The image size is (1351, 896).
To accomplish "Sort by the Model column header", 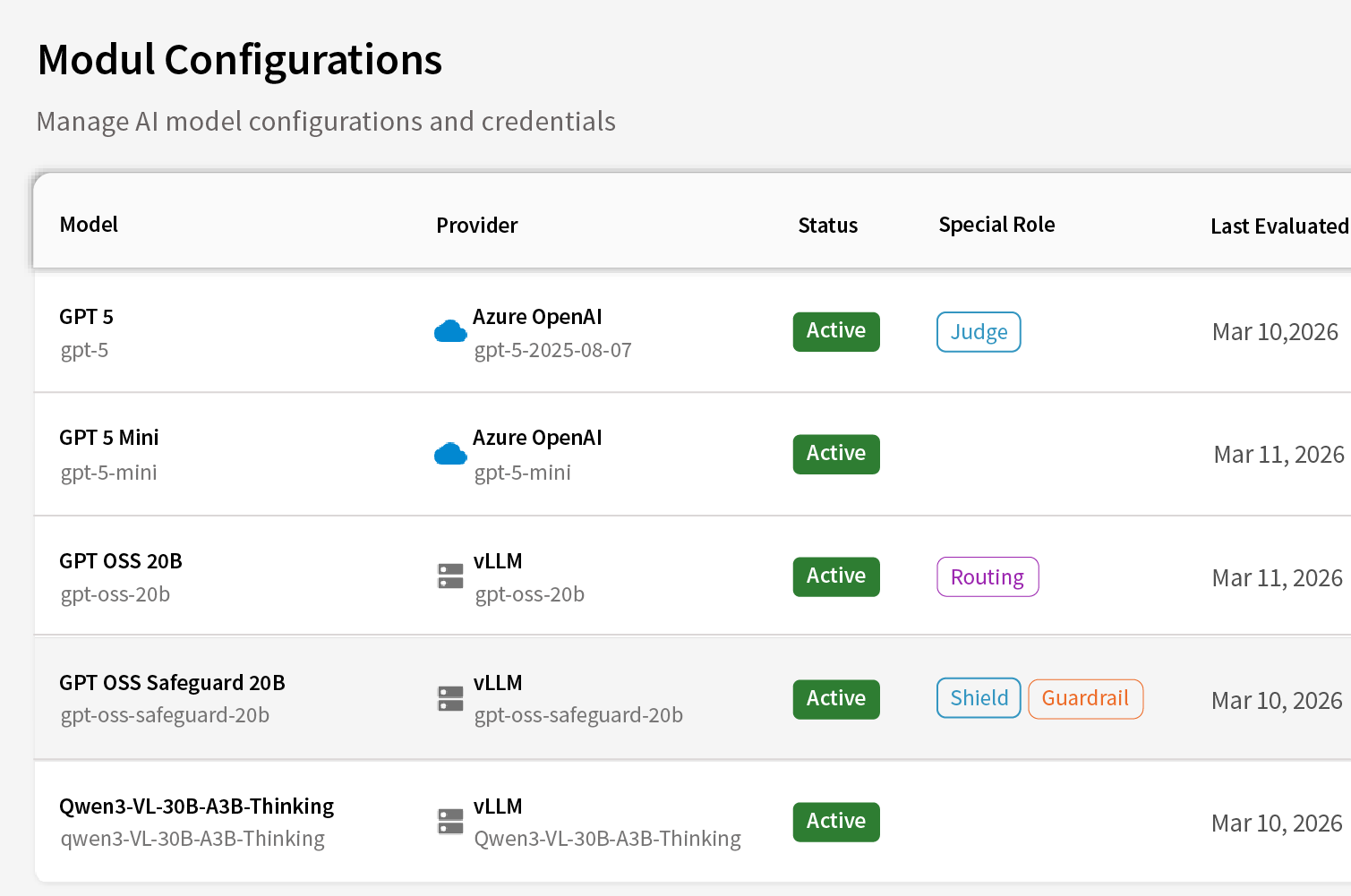I will tap(89, 225).
